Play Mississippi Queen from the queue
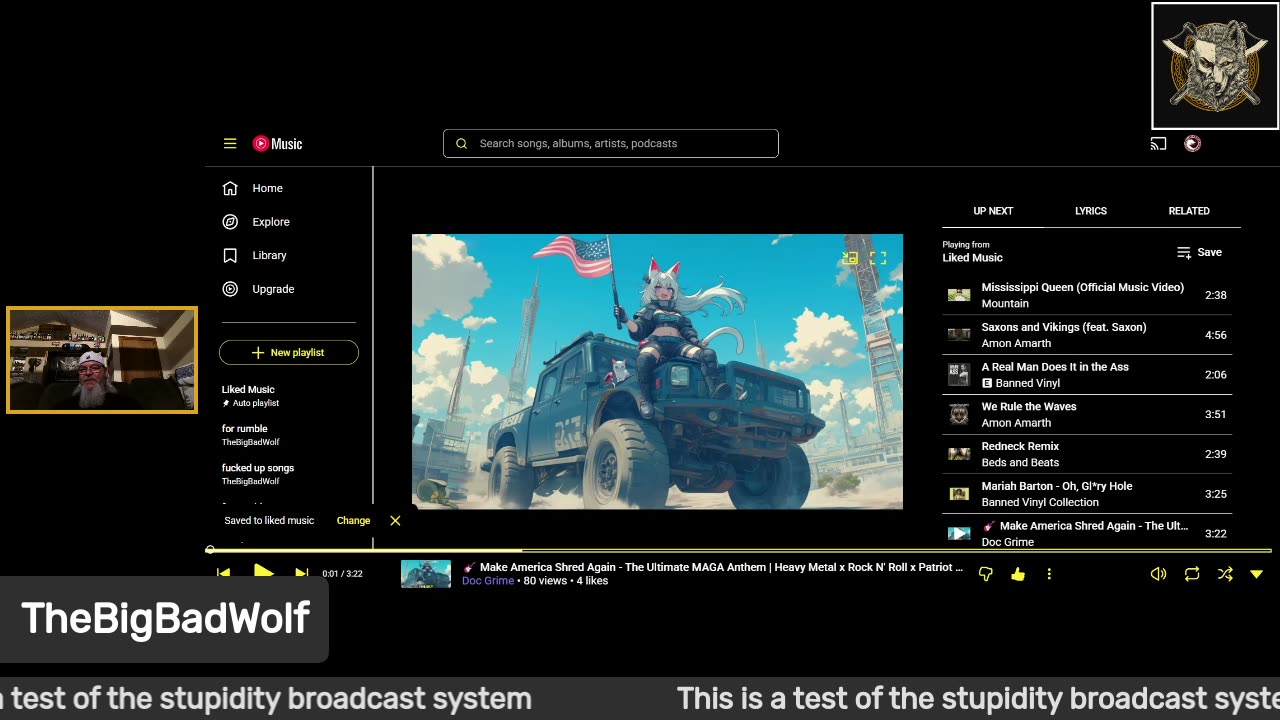 tap(1087, 295)
